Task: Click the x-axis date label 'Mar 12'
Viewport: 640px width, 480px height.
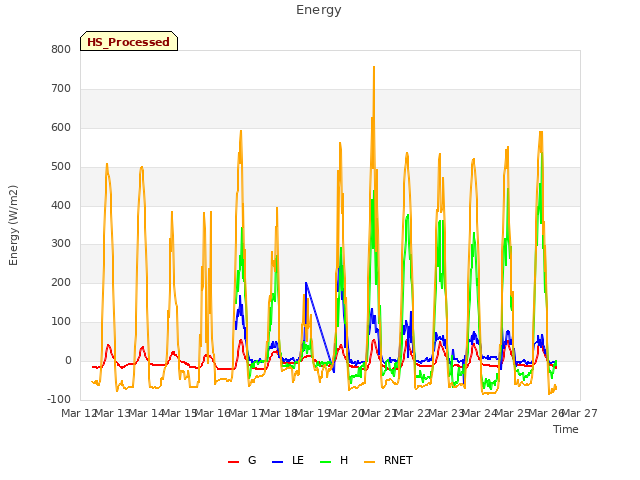Action: 79,413
